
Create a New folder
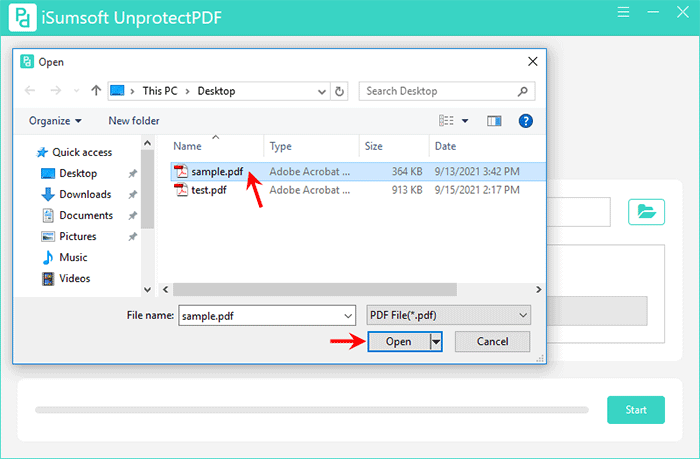(x=134, y=121)
